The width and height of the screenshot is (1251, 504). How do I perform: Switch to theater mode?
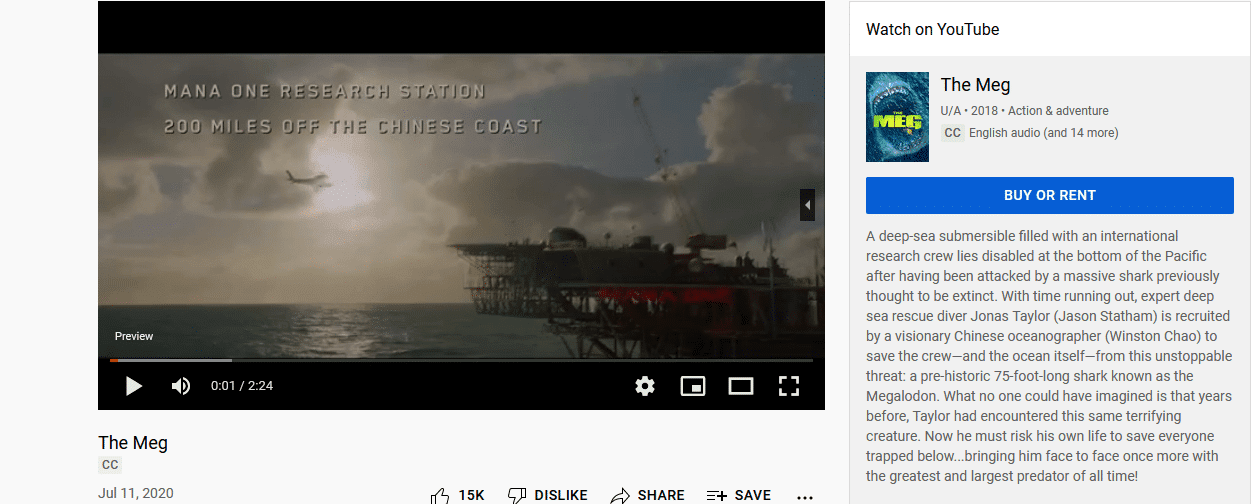point(741,386)
